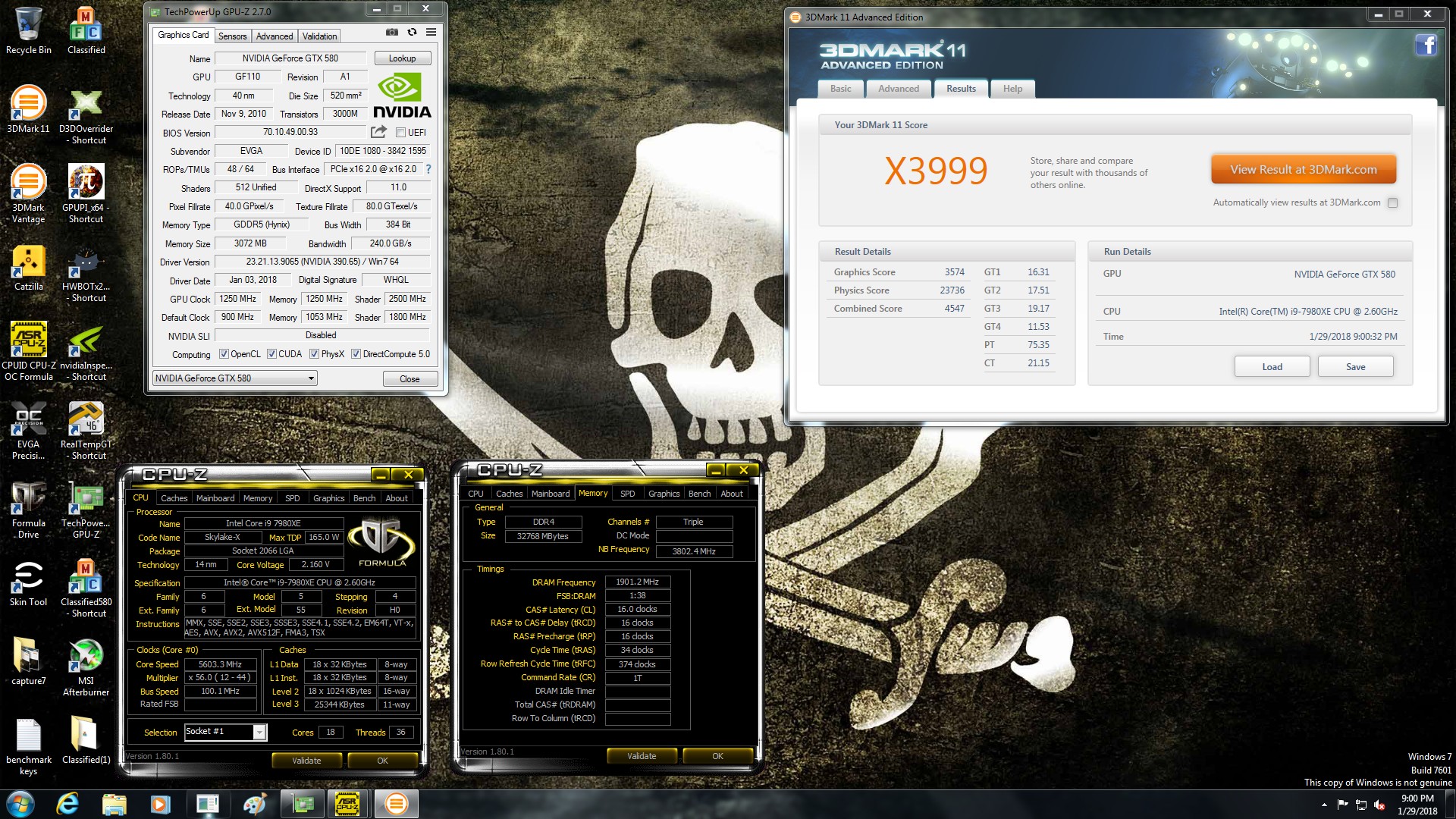Click the Lookup button in GPU-Z

point(403,58)
